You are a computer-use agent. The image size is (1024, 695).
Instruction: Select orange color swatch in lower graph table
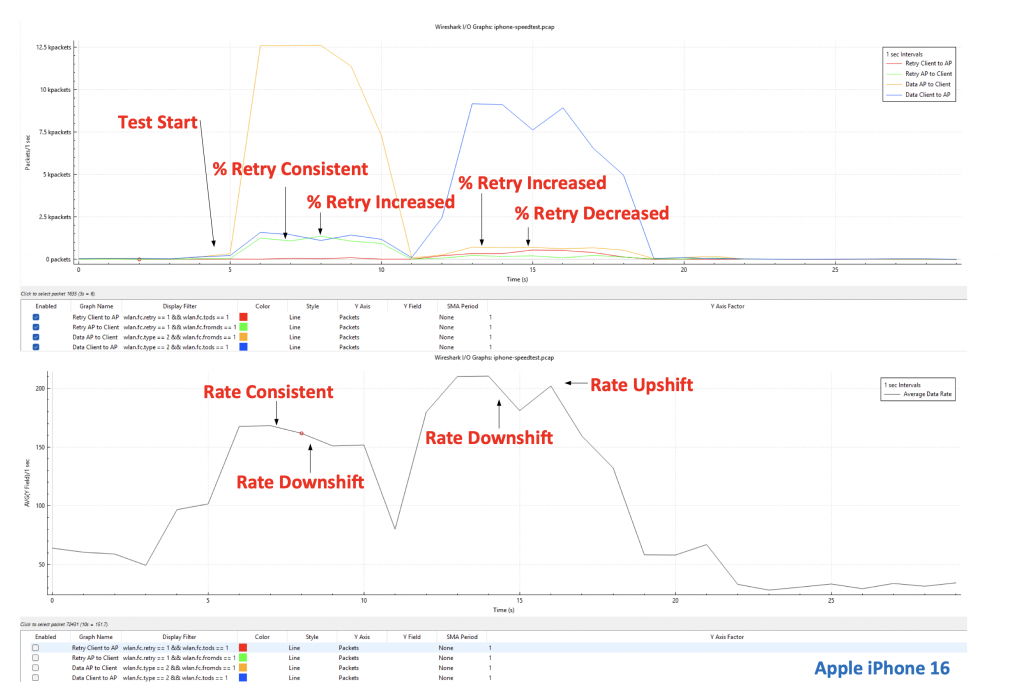(244, 668)
